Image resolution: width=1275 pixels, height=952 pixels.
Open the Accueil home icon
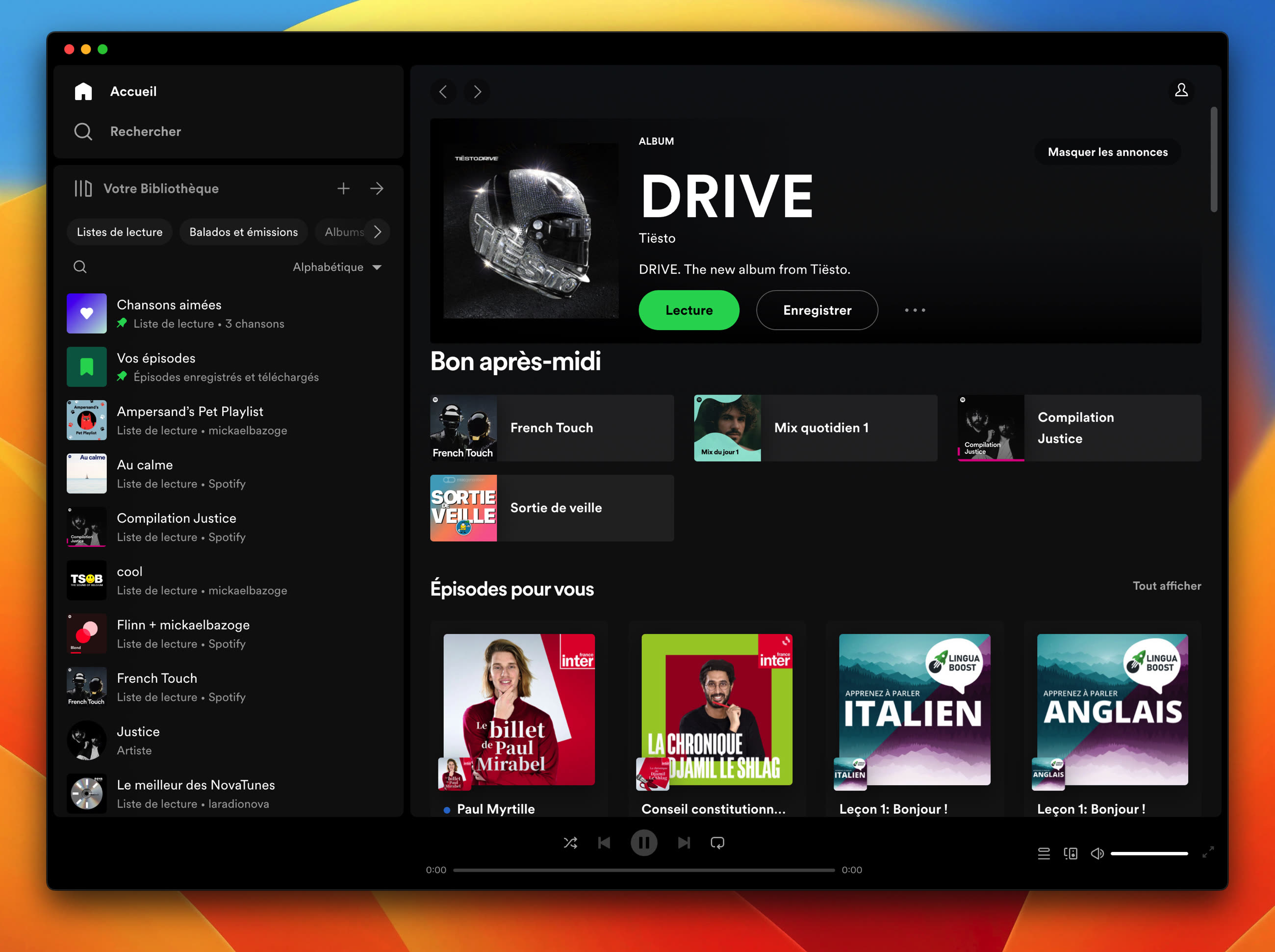coord(83,90)
